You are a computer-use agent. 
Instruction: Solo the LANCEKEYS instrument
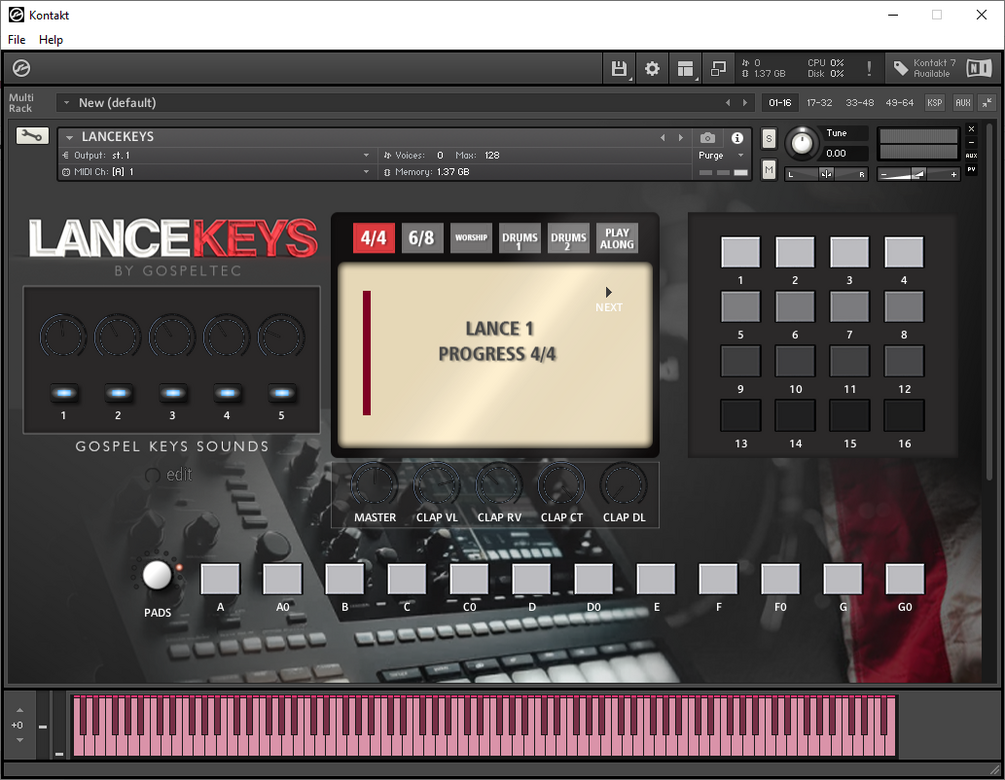tap(769, 138)
